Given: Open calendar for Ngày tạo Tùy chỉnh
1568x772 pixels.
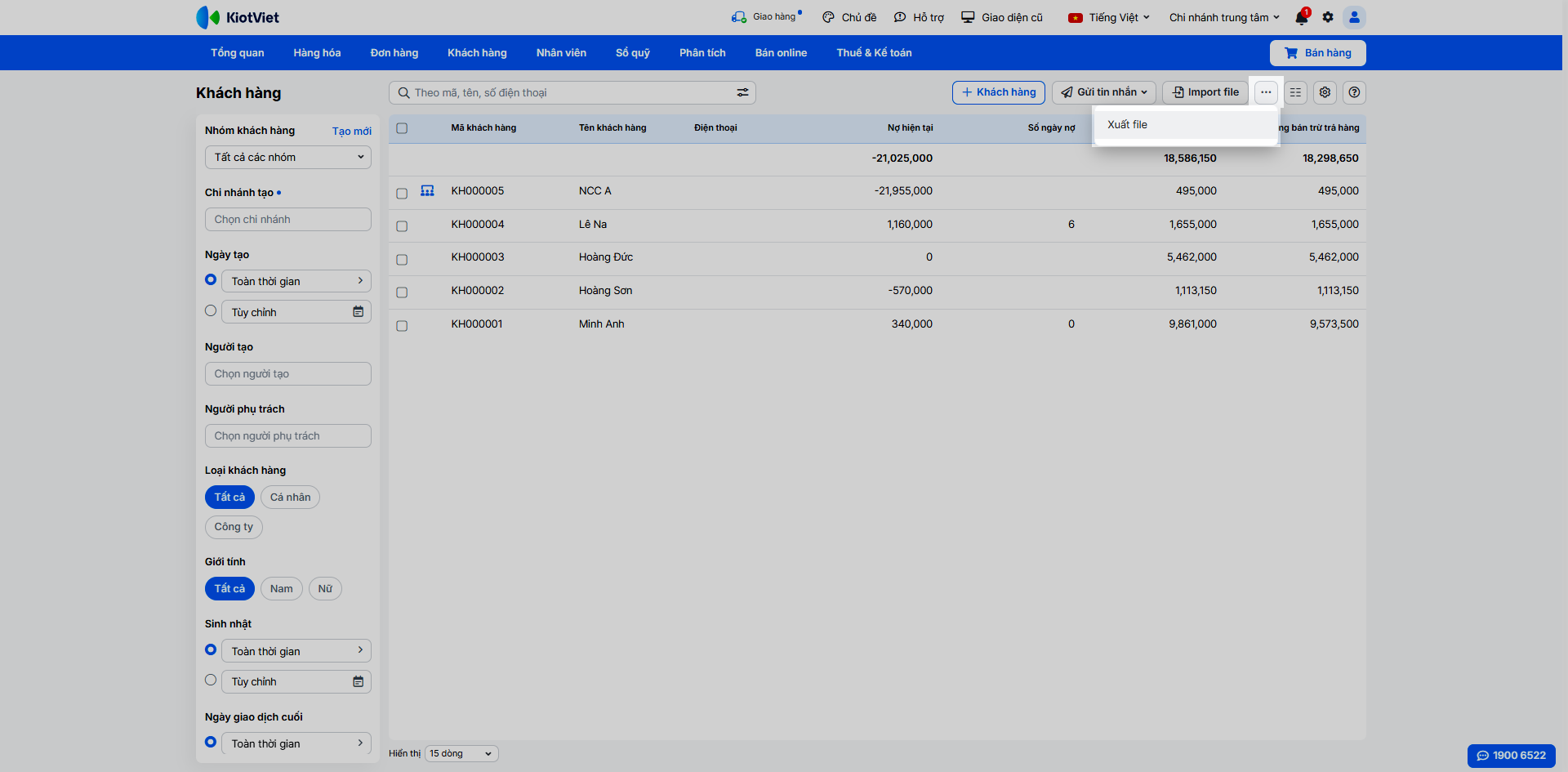Looking at the screenshot, I should 358,312.
